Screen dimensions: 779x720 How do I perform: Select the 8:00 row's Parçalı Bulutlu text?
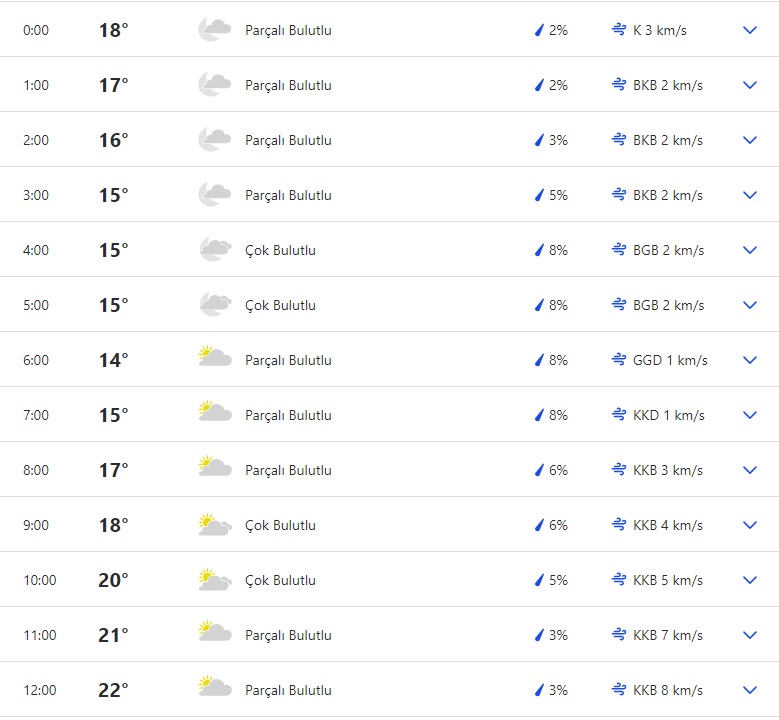click(x=288, y=470)
